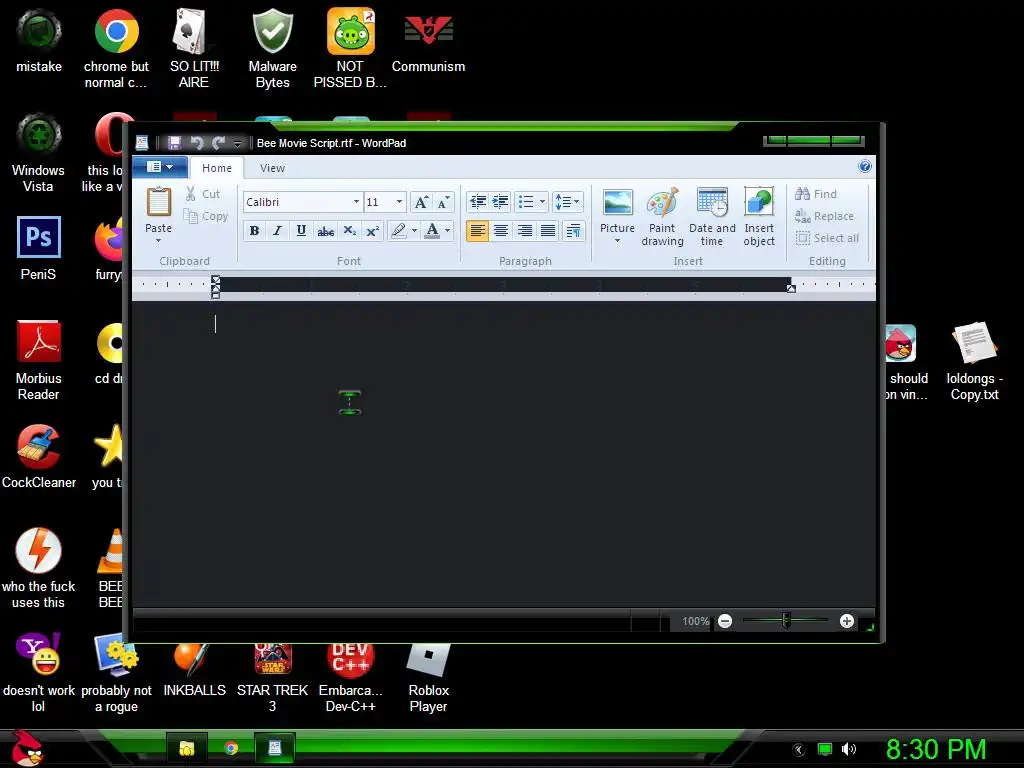
Task: Click Find in Editing group
Action: pos(816,194)
